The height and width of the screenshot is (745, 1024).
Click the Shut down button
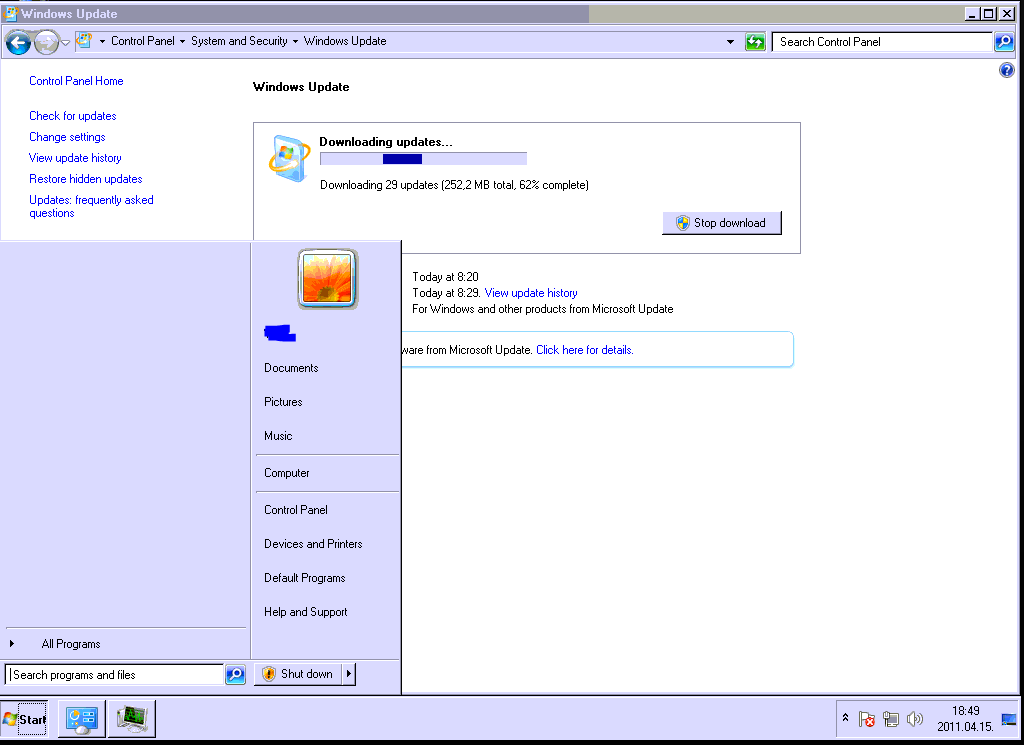[x=298, y=674]
